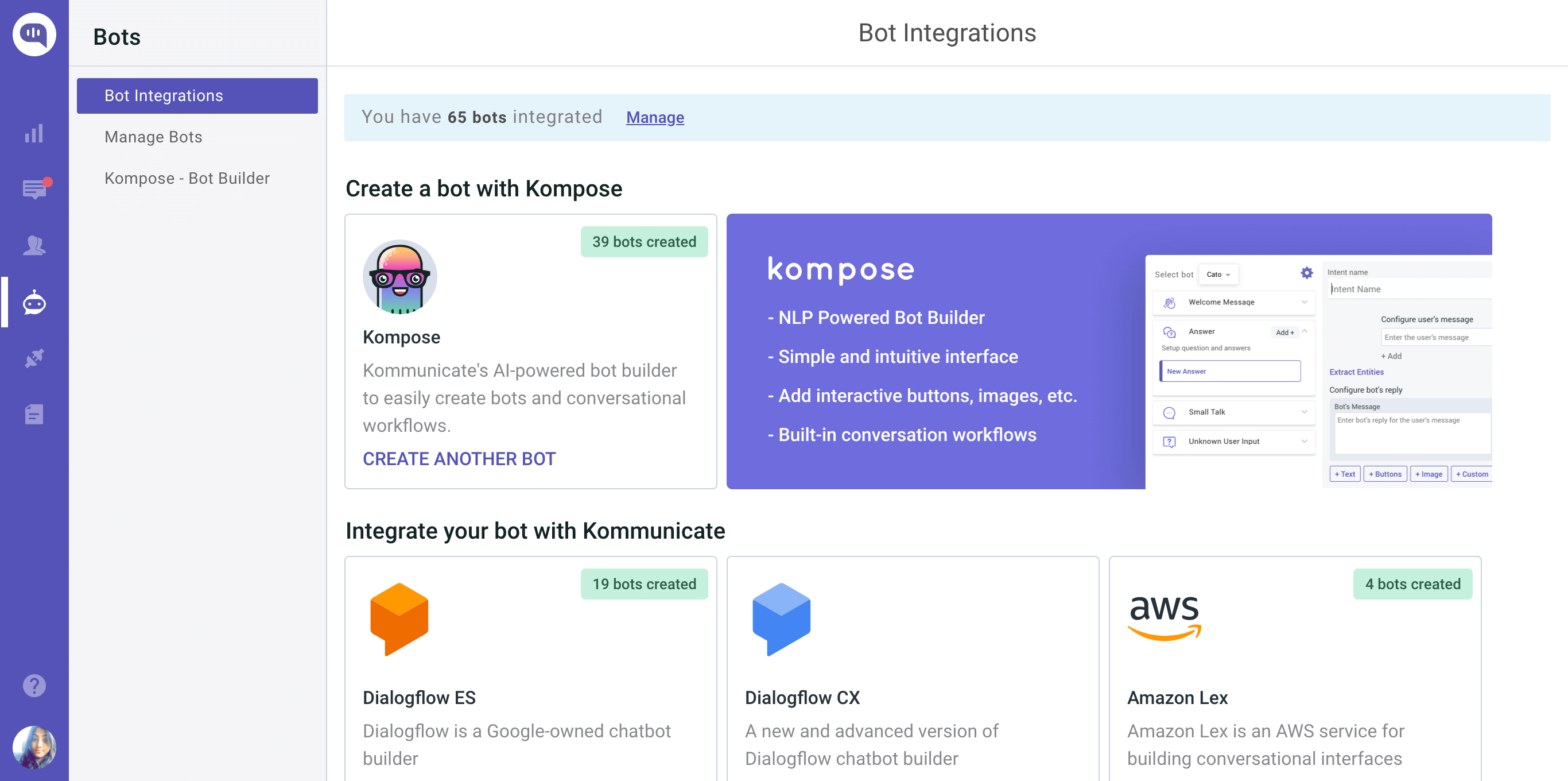Viewport: 1568px width, 781px height.
Task: Click the AWS logo
Action: coord(1165,618)
